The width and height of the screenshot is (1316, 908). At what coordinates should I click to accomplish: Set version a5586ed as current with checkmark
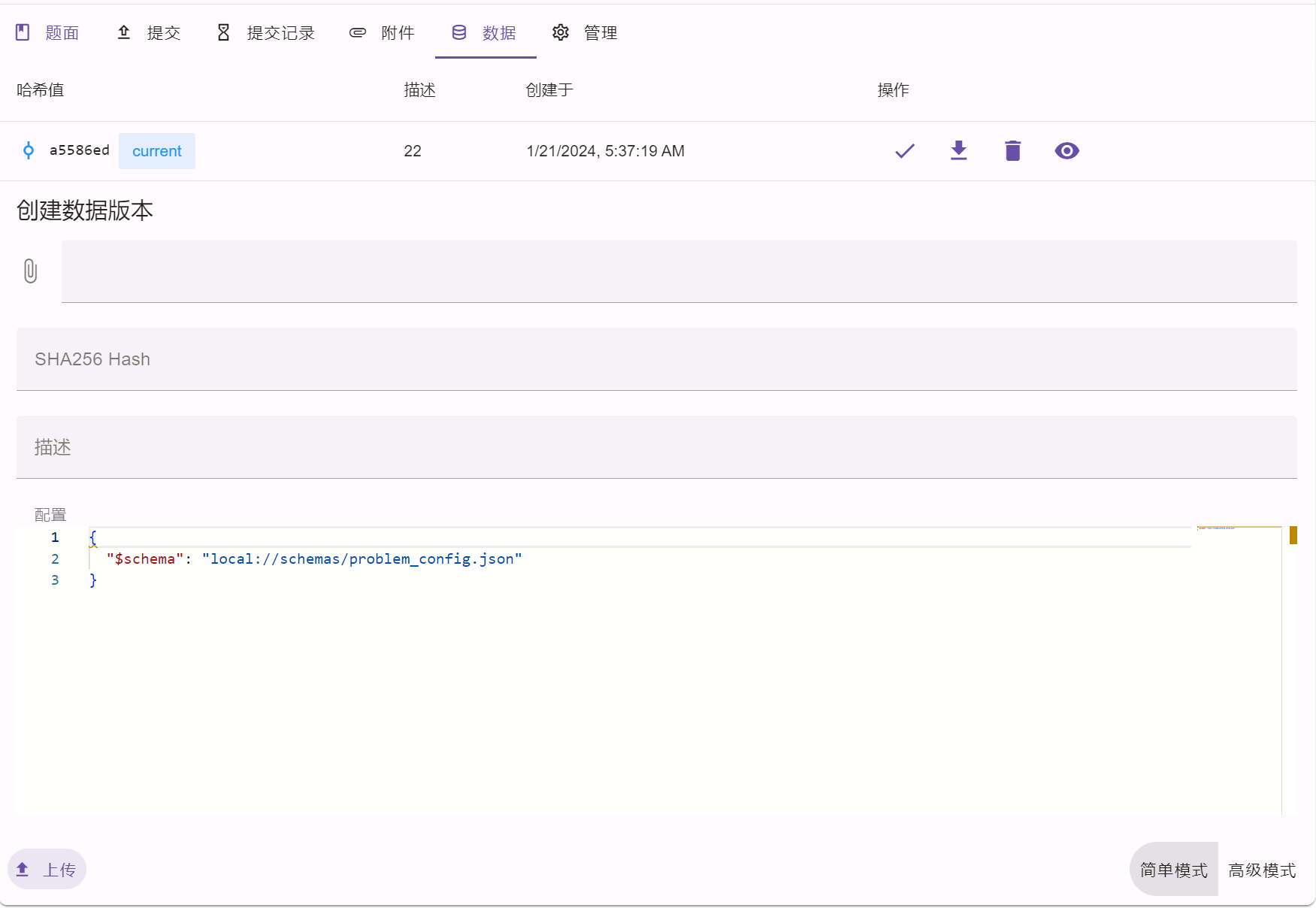(x=905, y=151)
